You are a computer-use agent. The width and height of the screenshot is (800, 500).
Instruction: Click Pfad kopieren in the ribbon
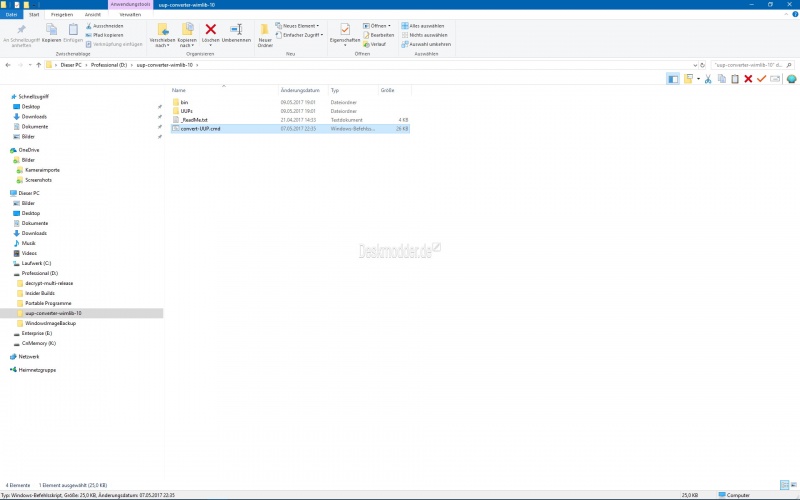tap(105, 35)
